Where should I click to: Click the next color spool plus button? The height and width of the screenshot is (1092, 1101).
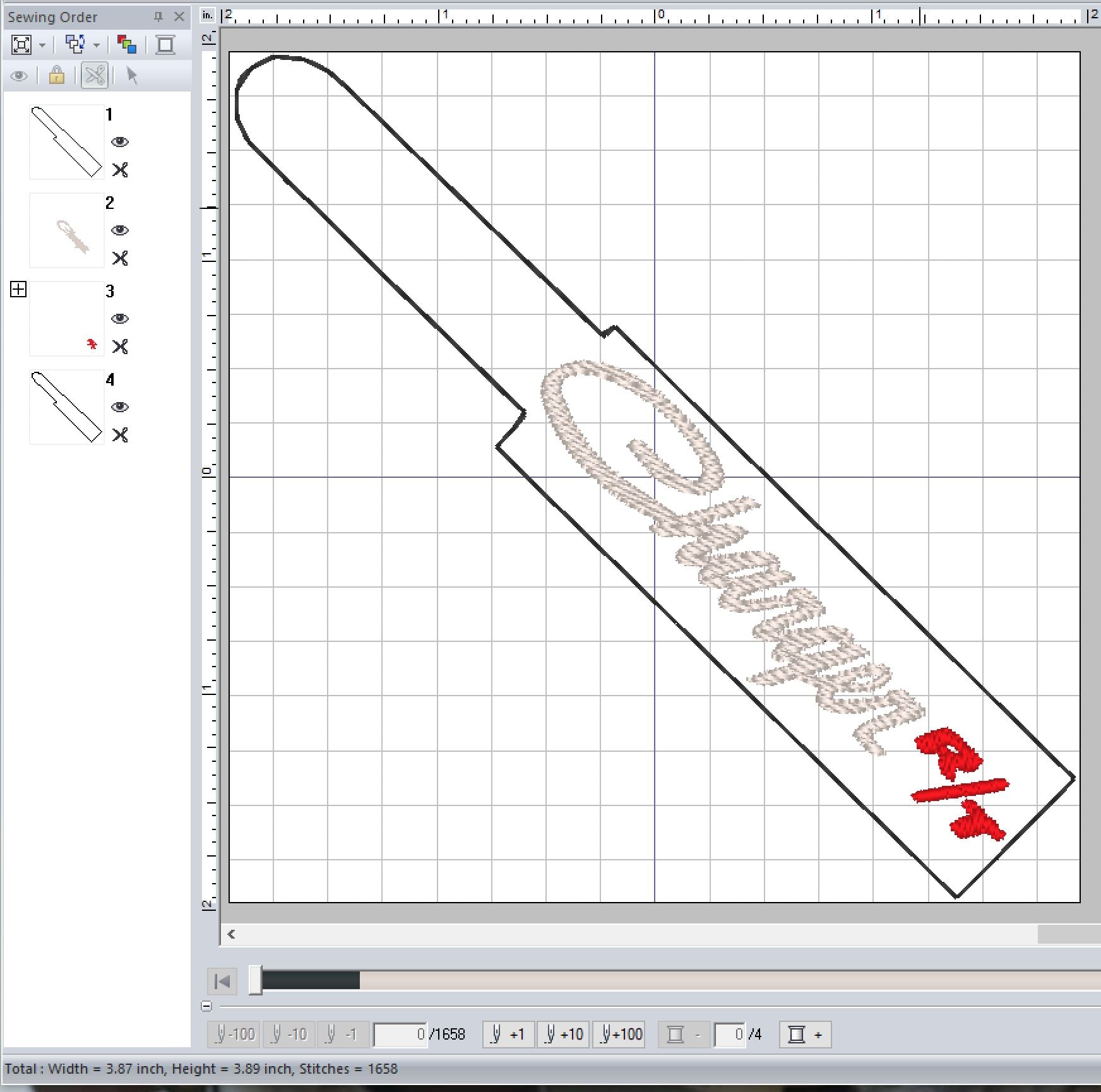806,1035
